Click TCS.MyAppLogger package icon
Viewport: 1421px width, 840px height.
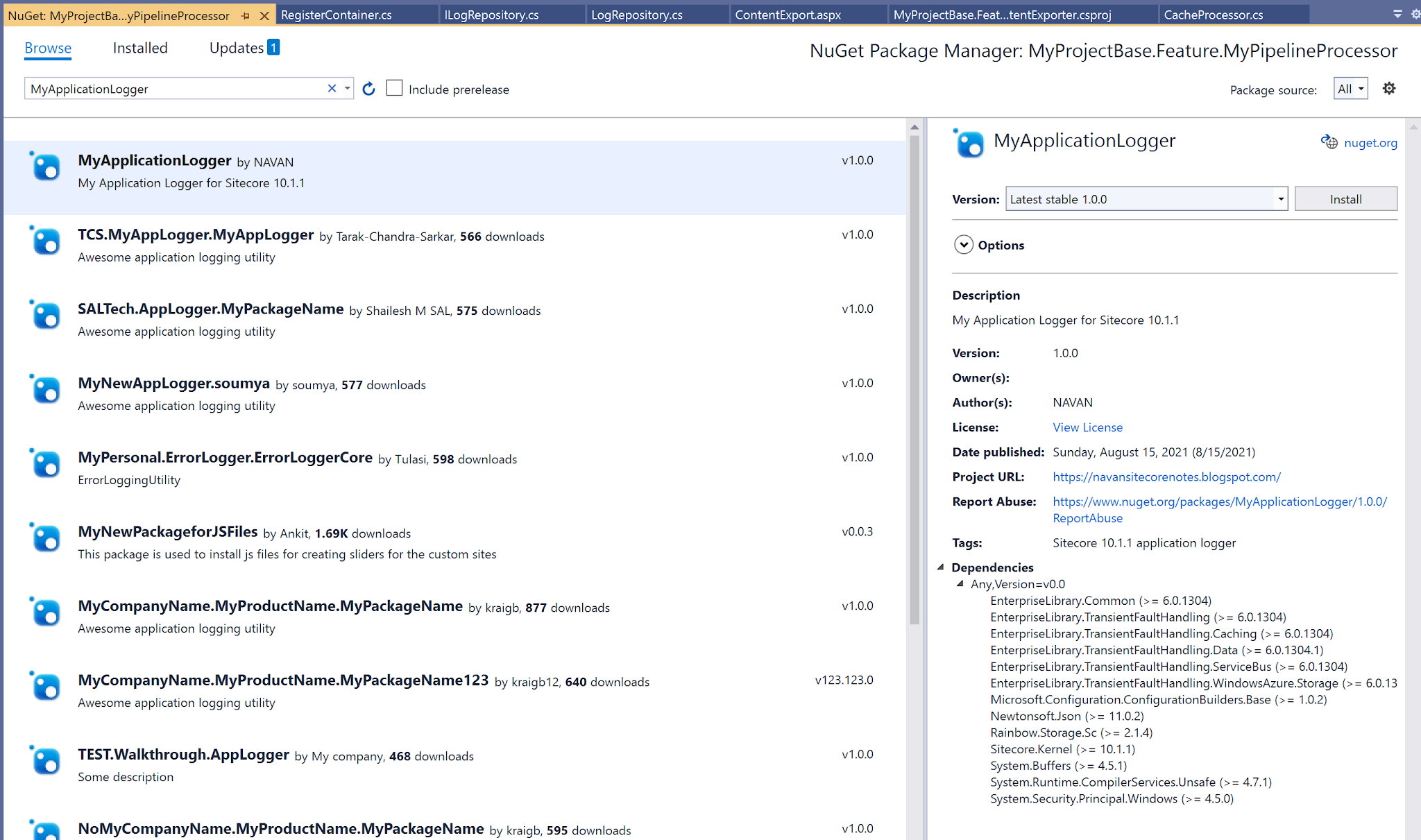tap(46, 241)
